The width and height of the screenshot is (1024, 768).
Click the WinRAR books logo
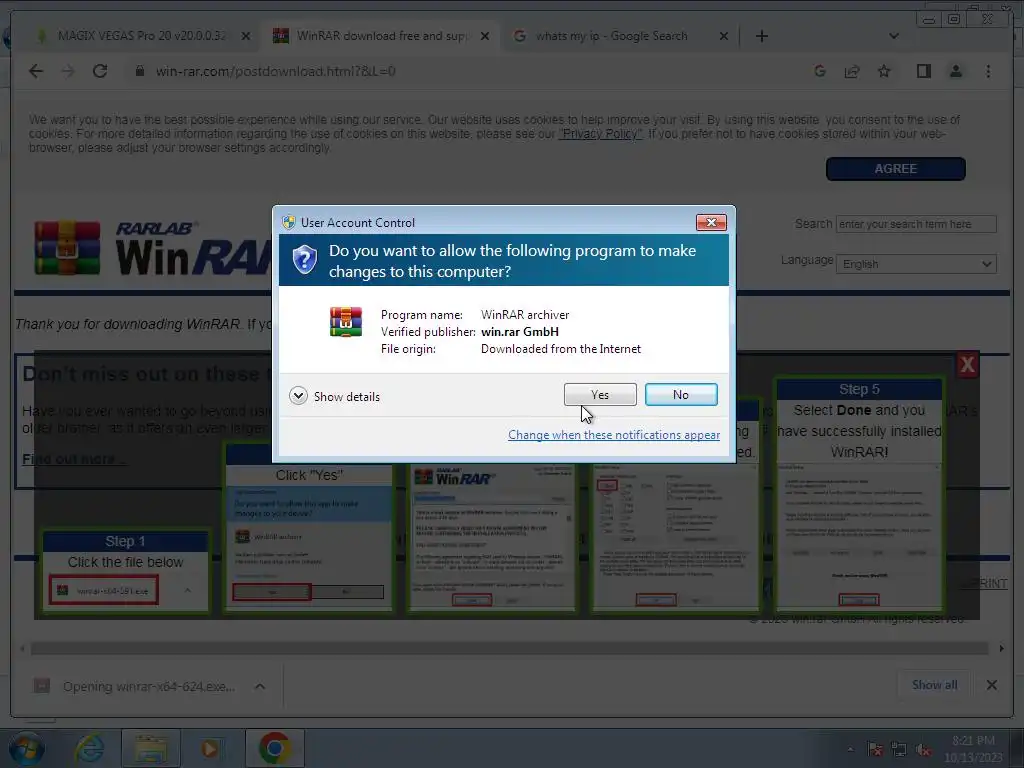tap(67, 248)
